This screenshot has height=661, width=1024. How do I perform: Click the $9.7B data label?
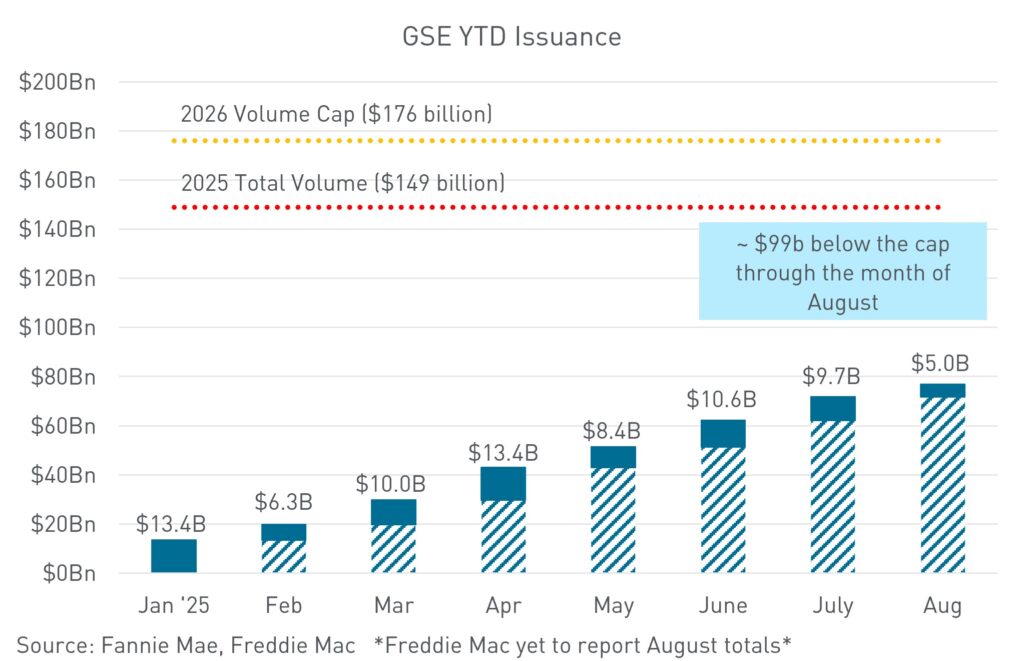(x=831, y=376)
